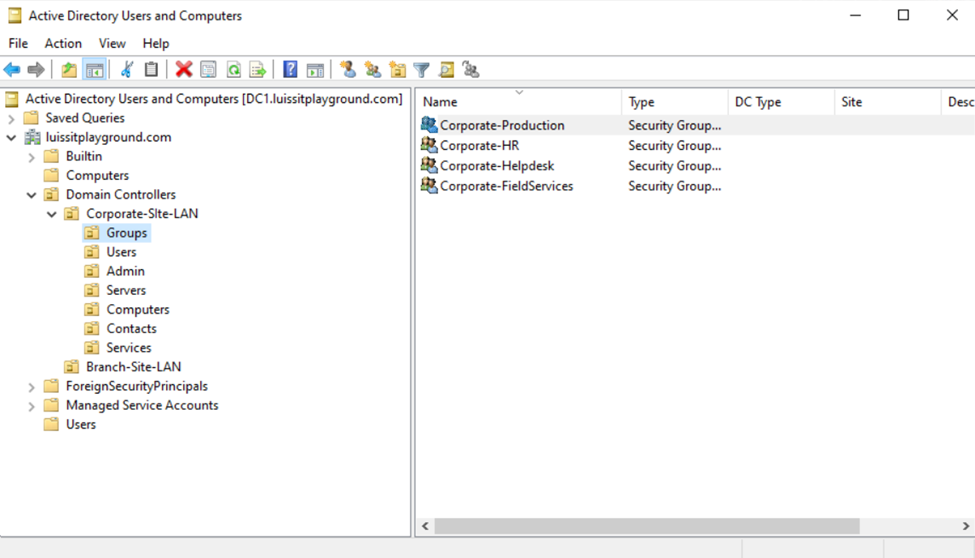Open Properties toolbar icon

point(208,70)
